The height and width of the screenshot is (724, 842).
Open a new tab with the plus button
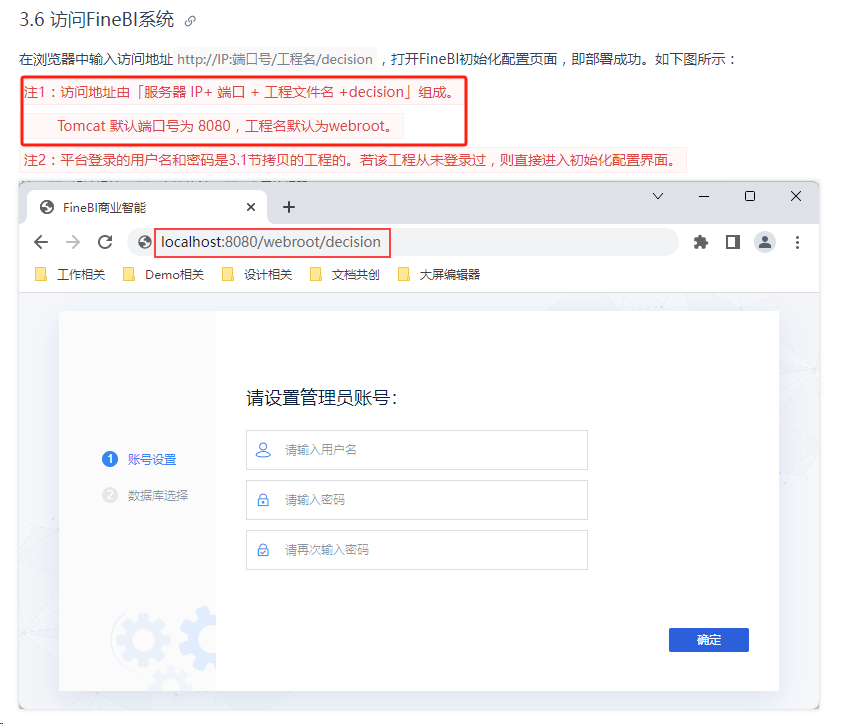[289, 207]
